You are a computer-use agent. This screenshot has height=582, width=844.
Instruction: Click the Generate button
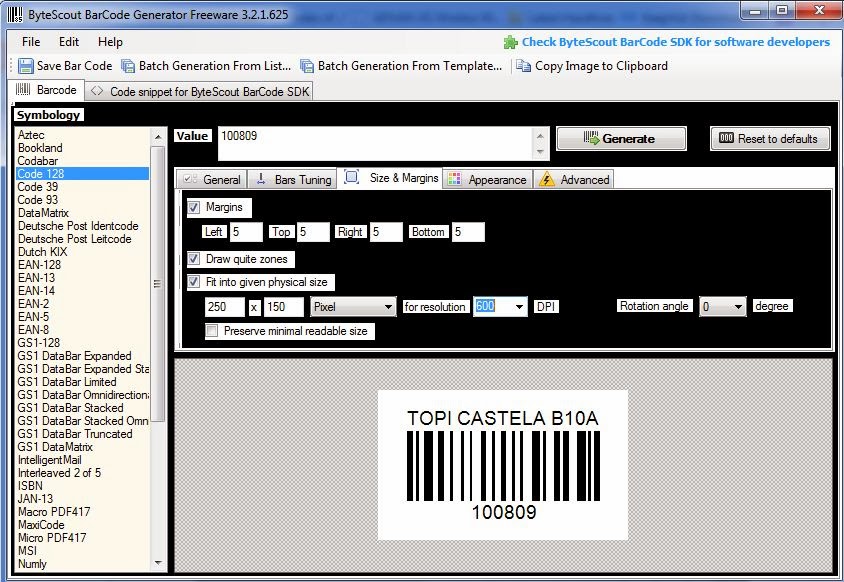click(x=621, y=138)
